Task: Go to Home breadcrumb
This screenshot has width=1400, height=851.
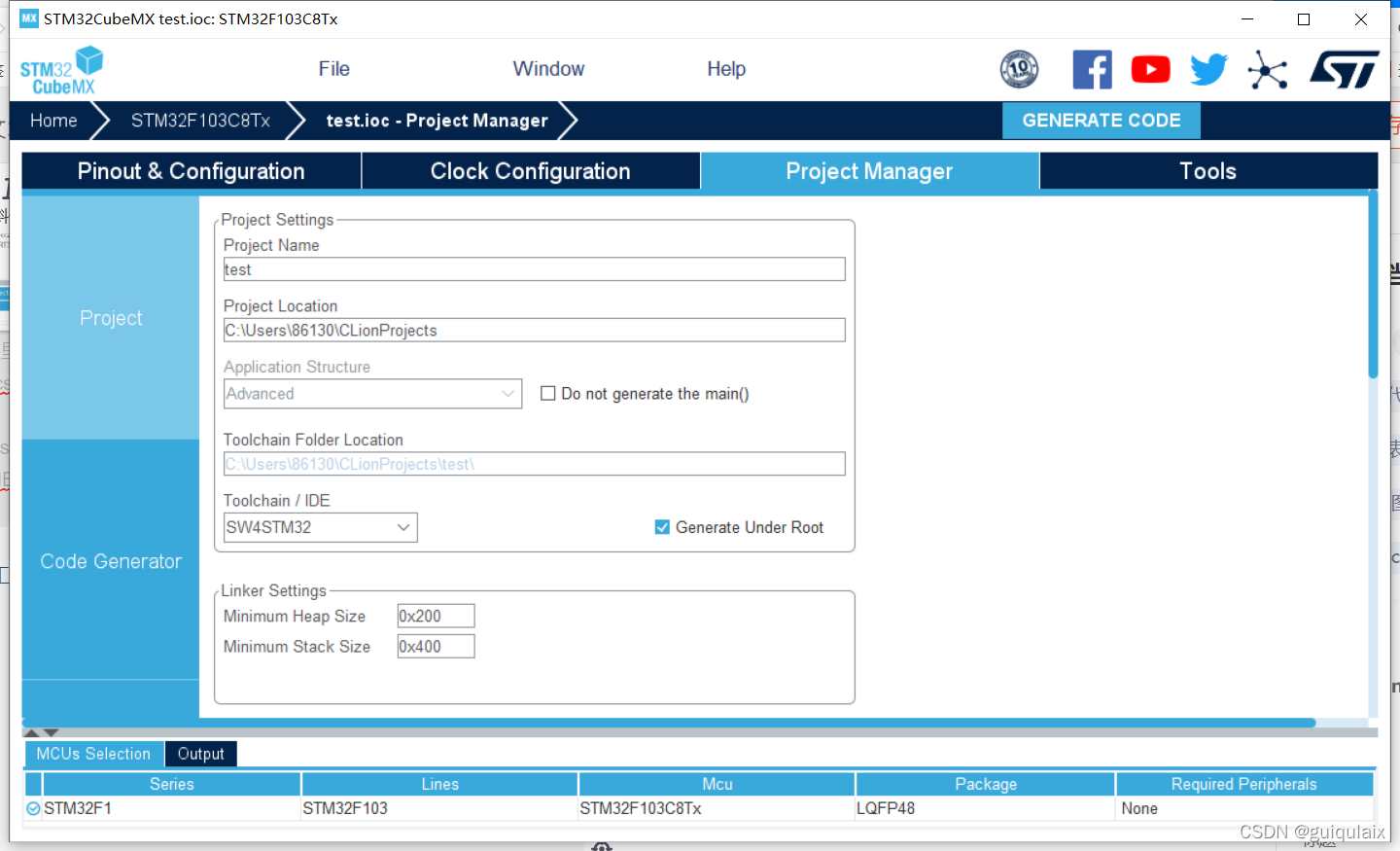Action: [x=53, y=121]
